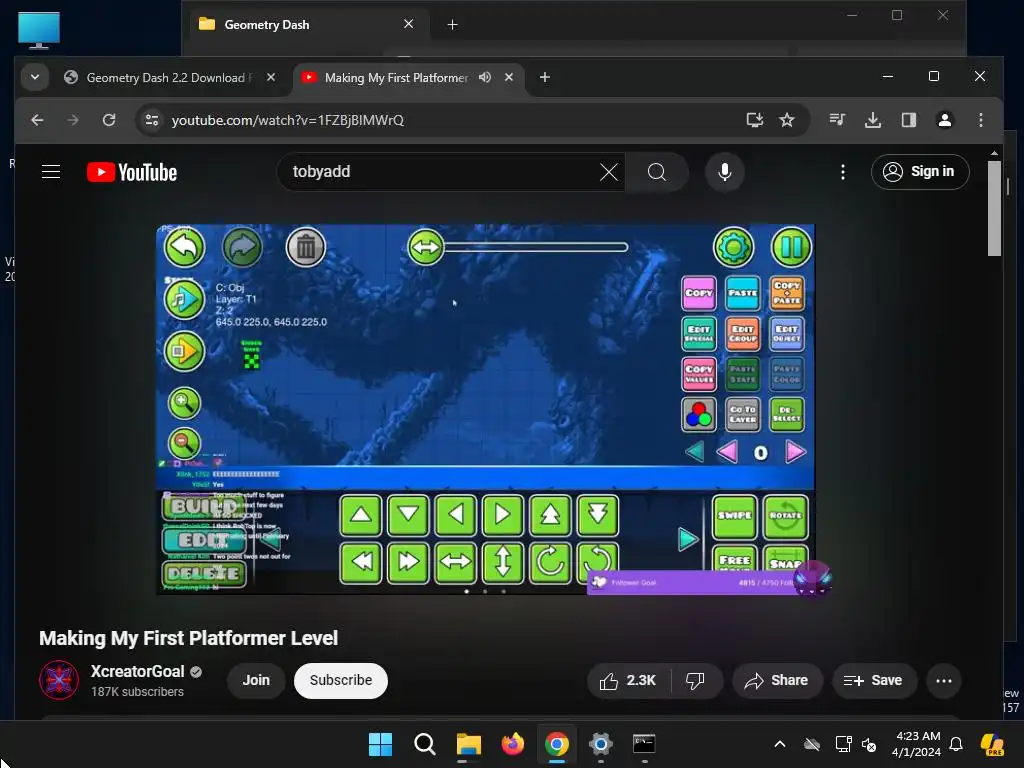Join the XcreatorGoal channel

point(256,680)
